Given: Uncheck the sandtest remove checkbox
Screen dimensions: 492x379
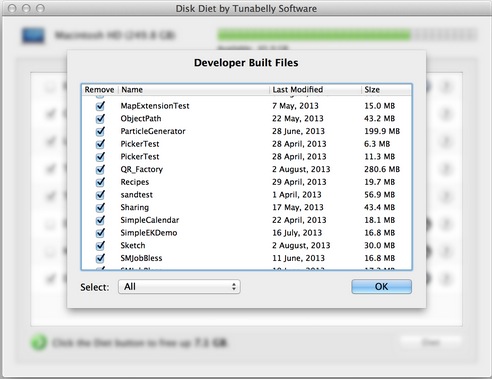Looking at the screenshot, I should 100,195.
